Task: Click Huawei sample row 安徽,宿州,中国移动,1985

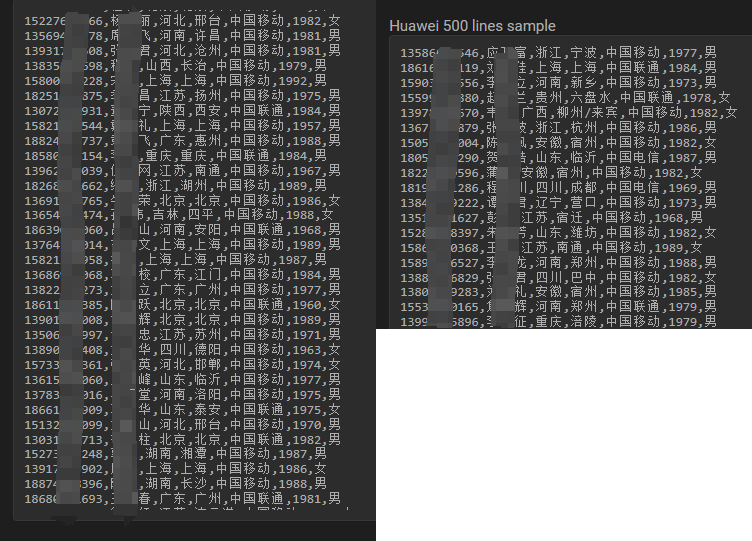Action: click(558, 292)
